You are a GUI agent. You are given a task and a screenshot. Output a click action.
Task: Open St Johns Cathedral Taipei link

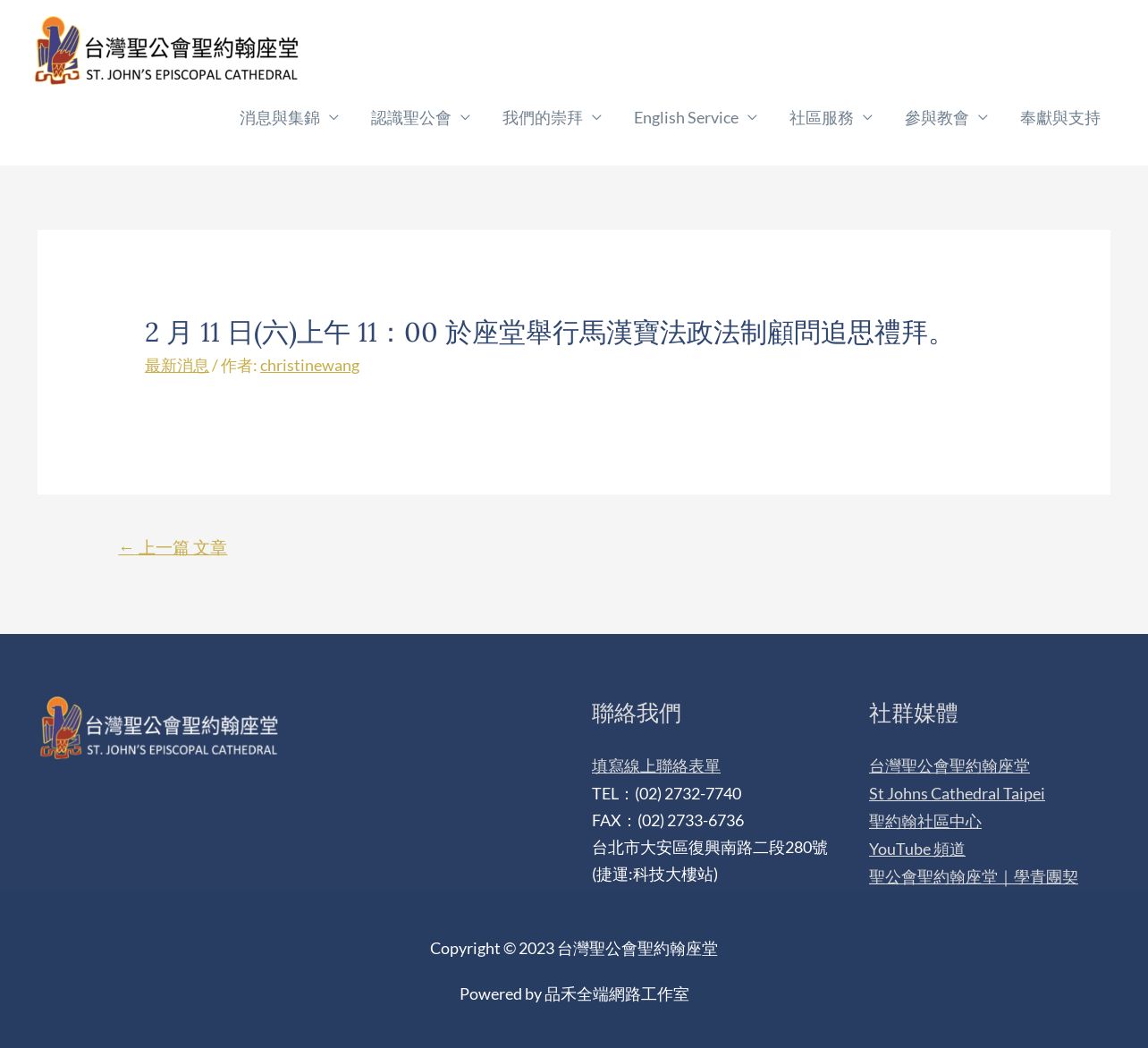pyautogui.click(x=957, y=793)
